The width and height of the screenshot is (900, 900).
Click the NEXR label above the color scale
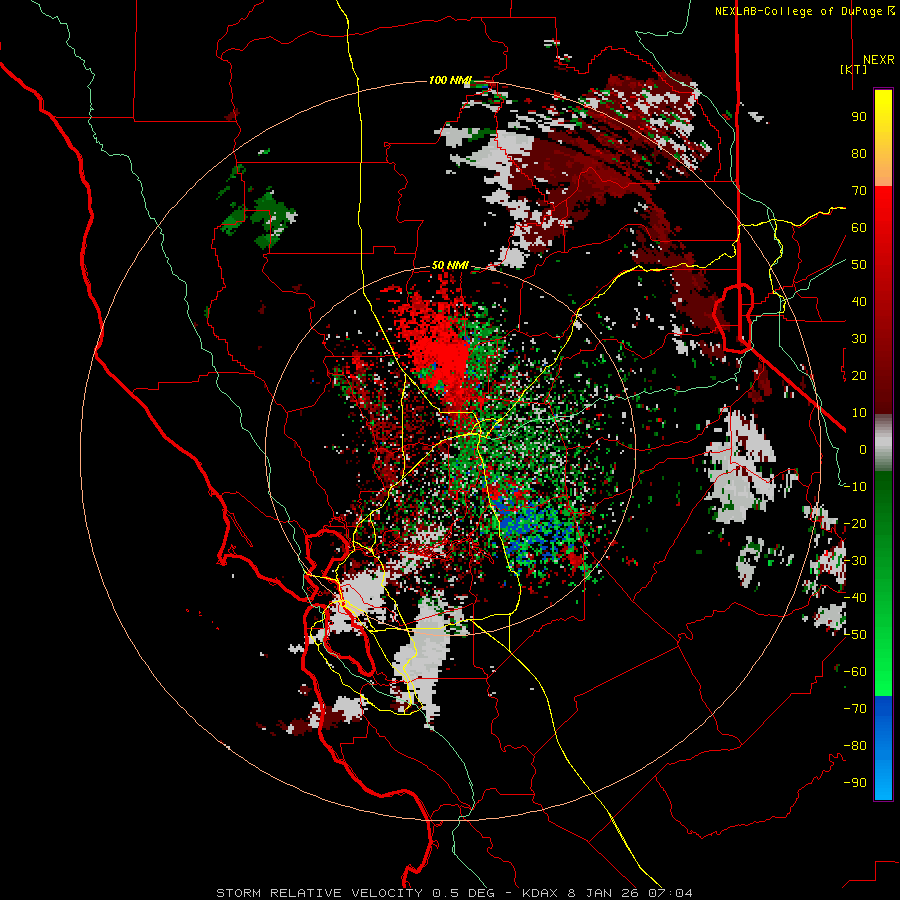click(879, 60)
